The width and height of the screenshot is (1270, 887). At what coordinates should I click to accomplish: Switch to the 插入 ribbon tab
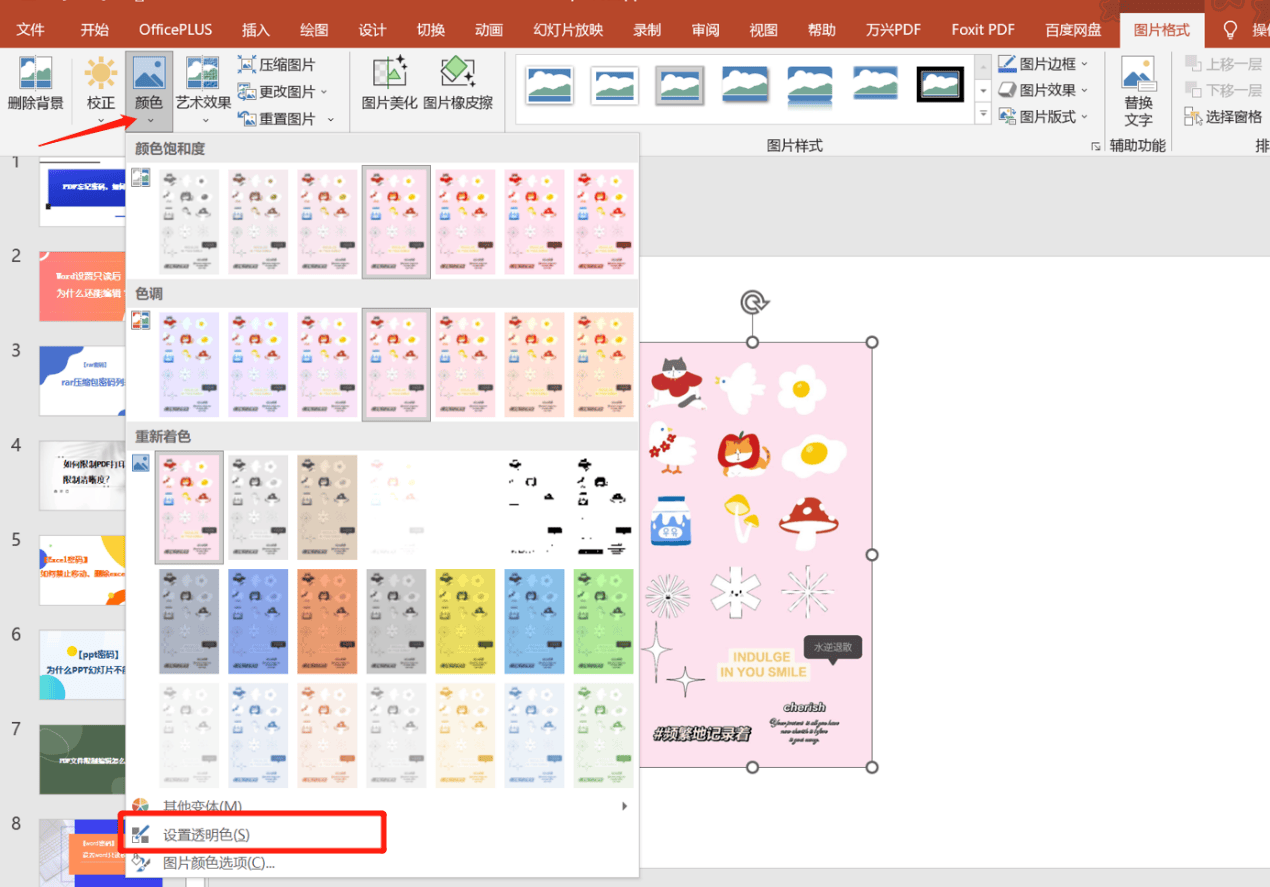pos(256,29)
